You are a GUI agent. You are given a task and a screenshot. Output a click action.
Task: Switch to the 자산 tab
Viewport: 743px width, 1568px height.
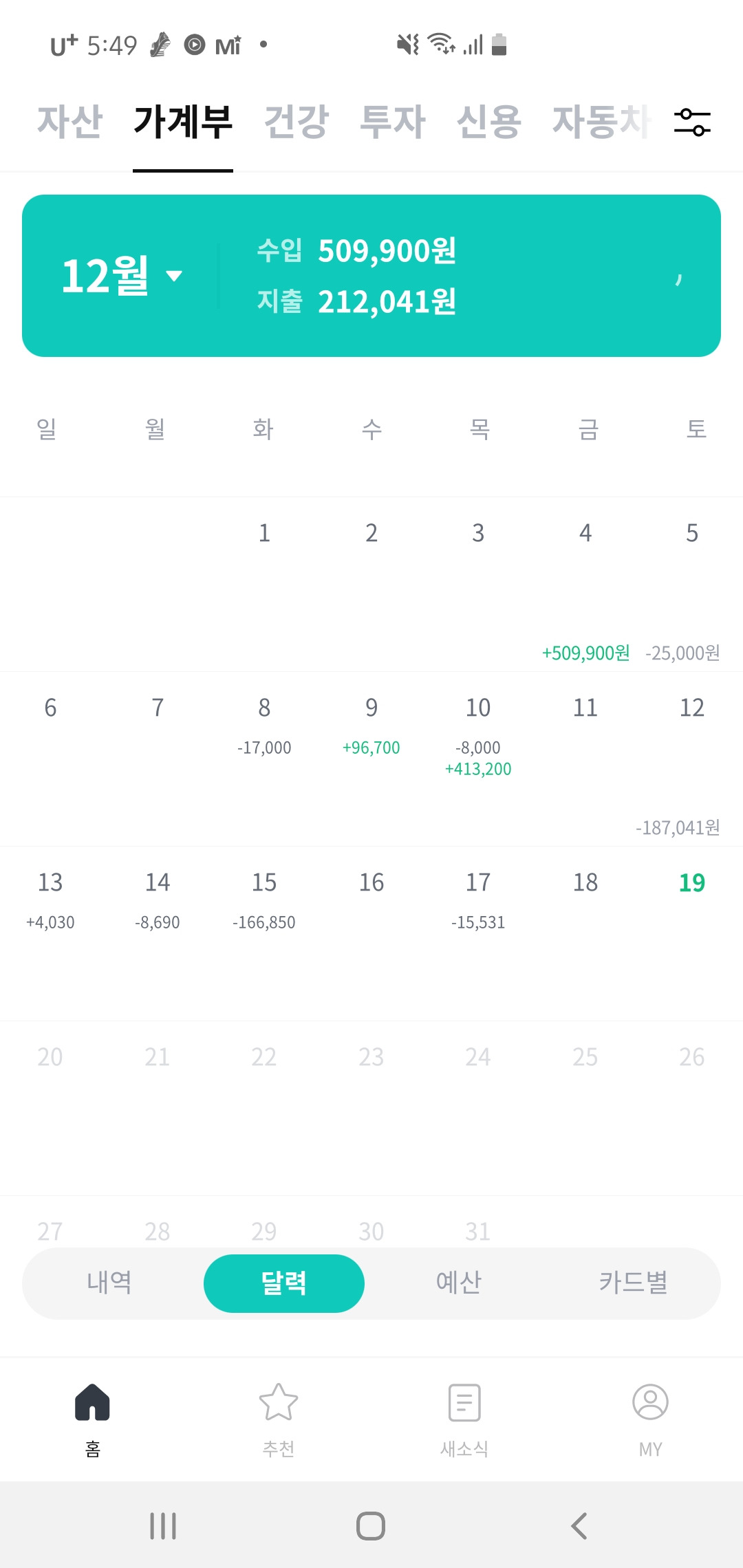click(69, 122)
